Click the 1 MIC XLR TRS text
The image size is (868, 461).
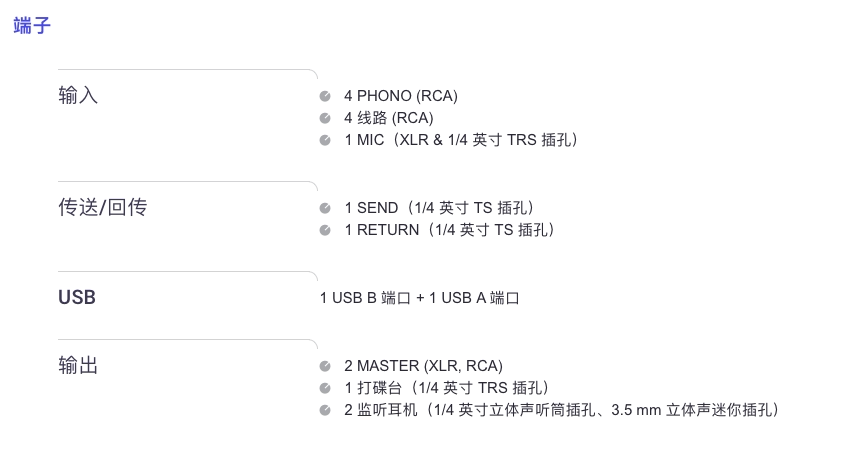pos(462,140)
